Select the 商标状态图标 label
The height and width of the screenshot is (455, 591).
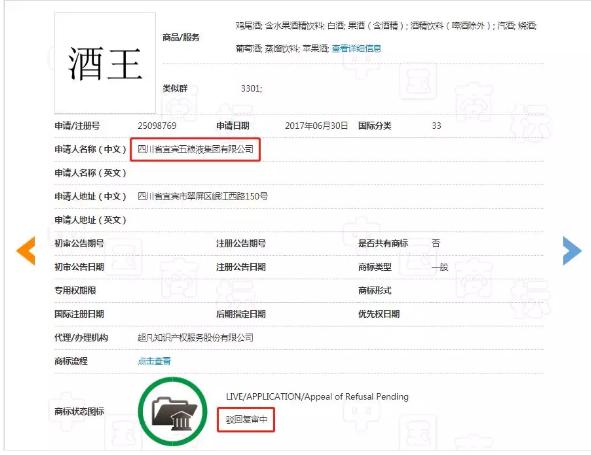(79, 411)
